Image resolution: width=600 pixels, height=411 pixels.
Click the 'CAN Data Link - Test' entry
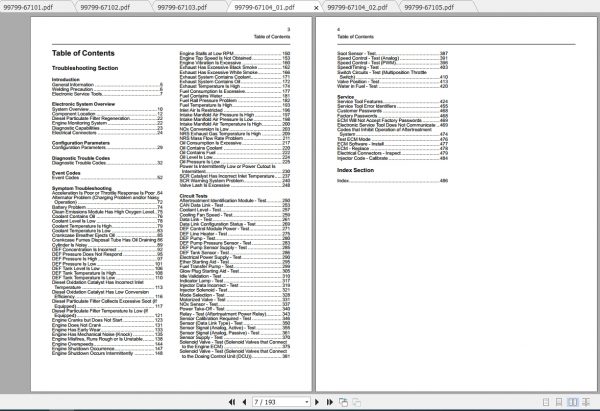(235, 205)
